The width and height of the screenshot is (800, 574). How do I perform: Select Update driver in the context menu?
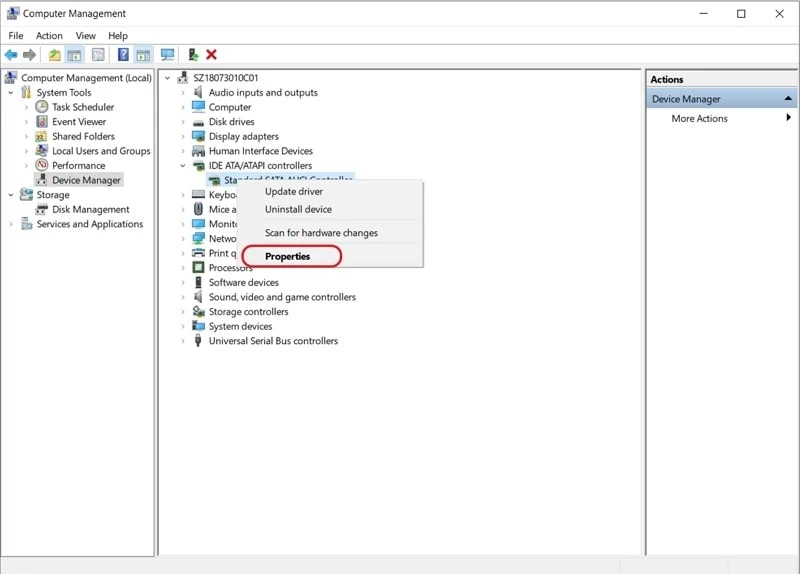tap(295, 191)
